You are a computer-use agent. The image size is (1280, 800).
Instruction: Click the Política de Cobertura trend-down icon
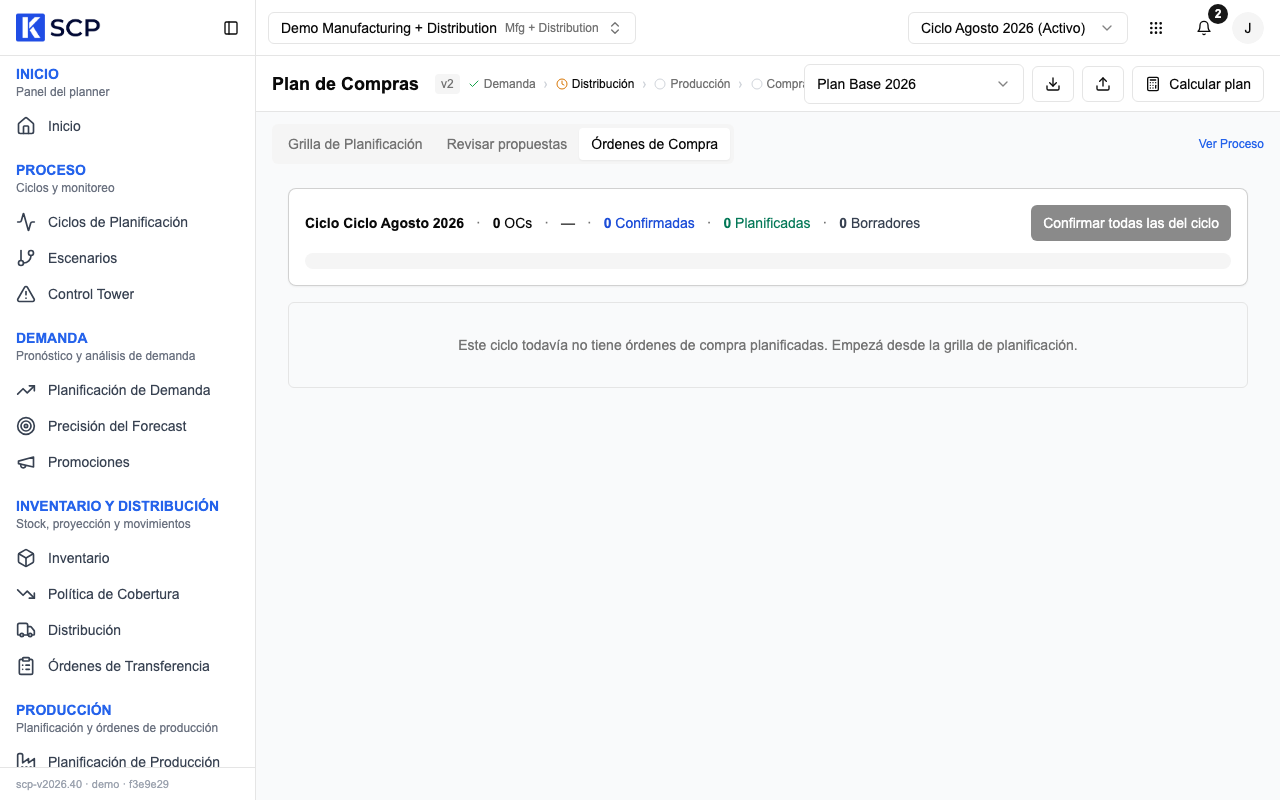pyautogui.click(x=27, y=594)
